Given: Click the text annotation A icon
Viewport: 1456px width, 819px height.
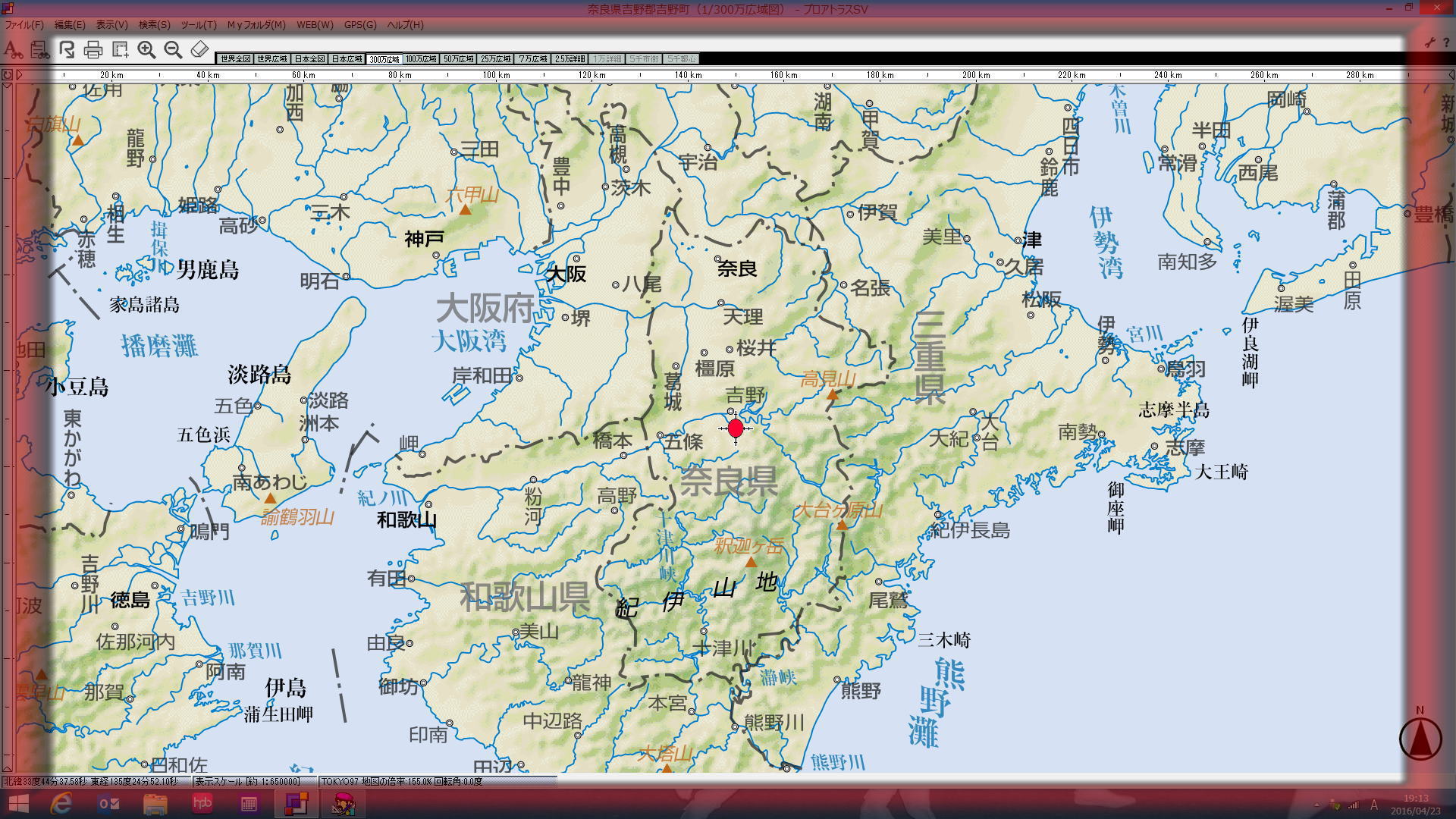Looking at the screenshot, I should click(x=12, y=50).
